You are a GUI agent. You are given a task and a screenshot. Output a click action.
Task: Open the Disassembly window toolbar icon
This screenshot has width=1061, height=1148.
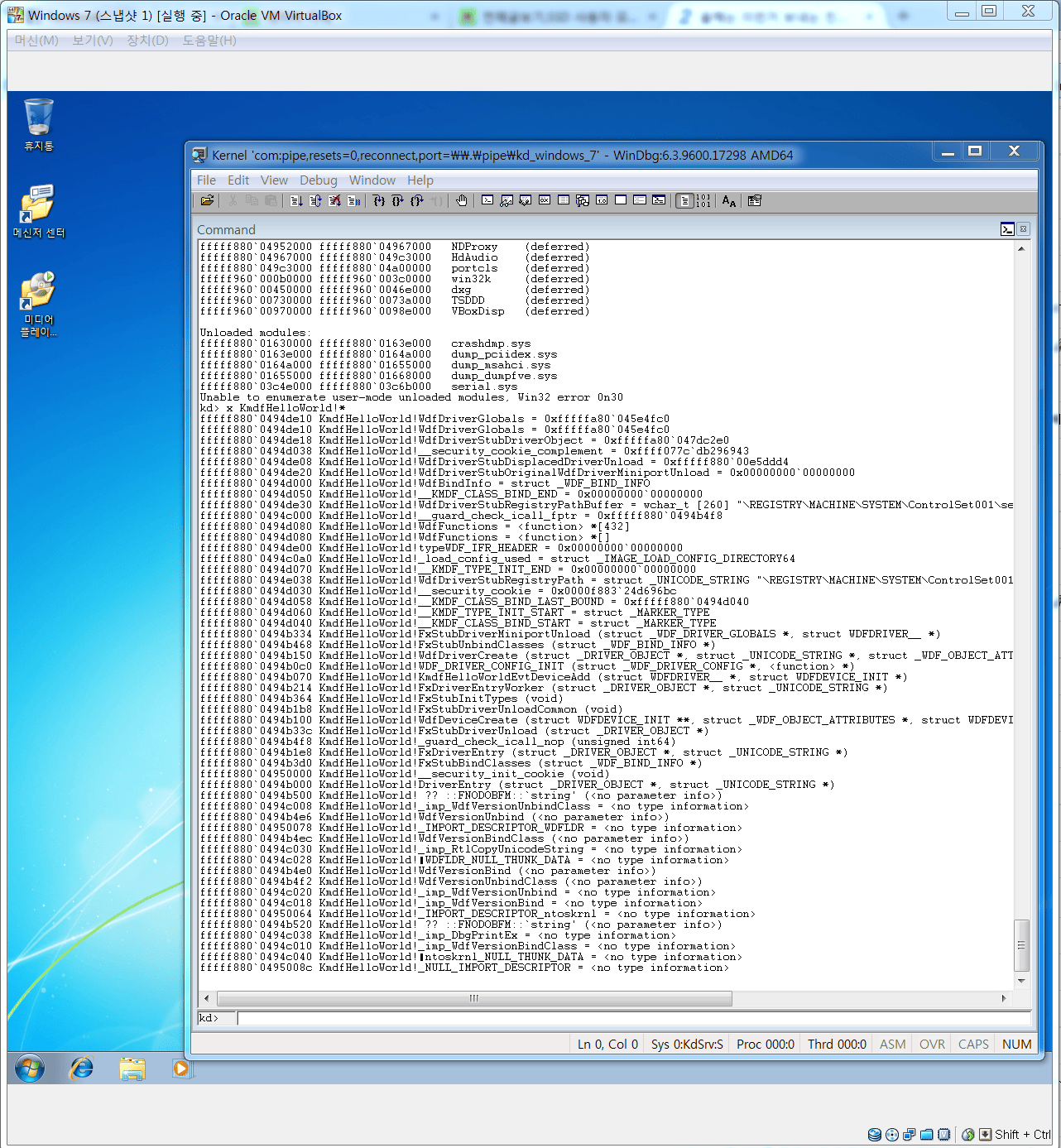pyautogui.click(x=602, y=200)
